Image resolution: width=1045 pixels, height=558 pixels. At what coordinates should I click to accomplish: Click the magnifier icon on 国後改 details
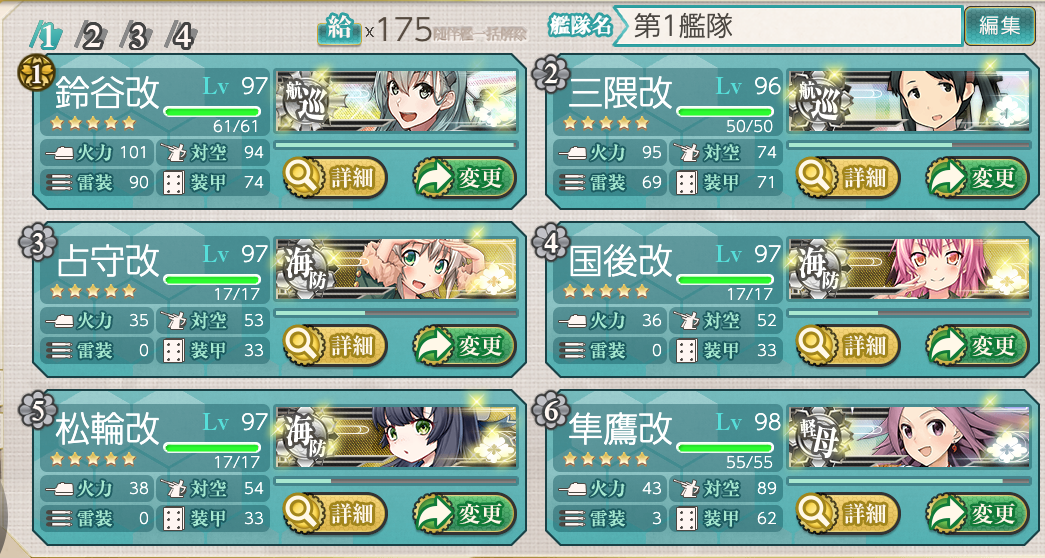pyautogui.click(x=816, y=345)
